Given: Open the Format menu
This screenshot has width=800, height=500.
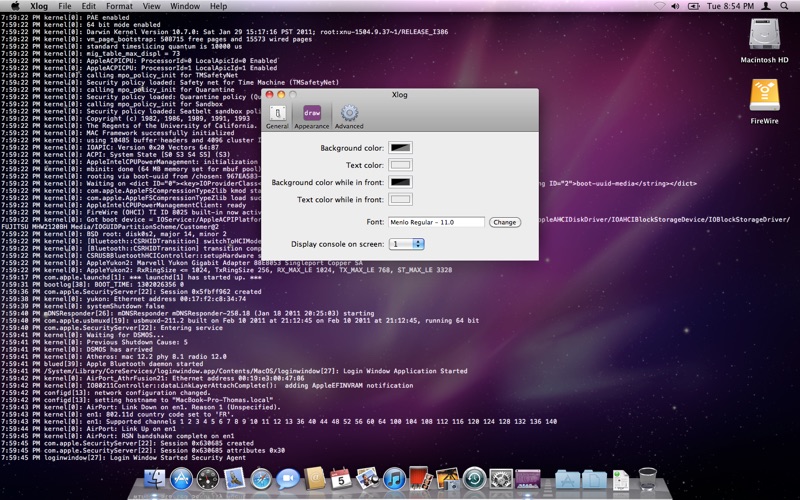Looking at the screenshot, I should coord(119,6).
